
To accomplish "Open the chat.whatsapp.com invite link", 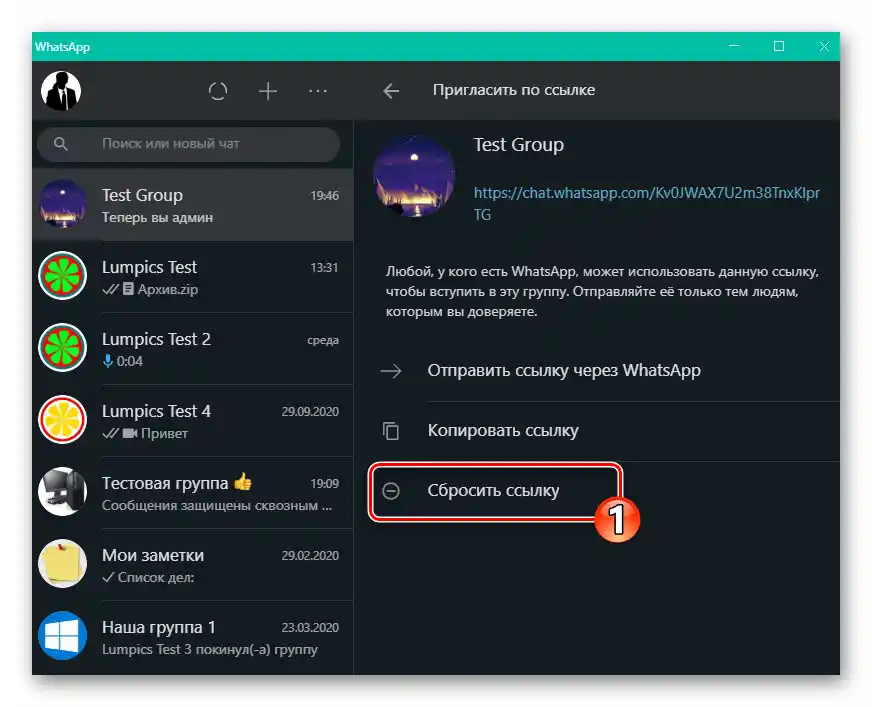I will tap(646, 204).
